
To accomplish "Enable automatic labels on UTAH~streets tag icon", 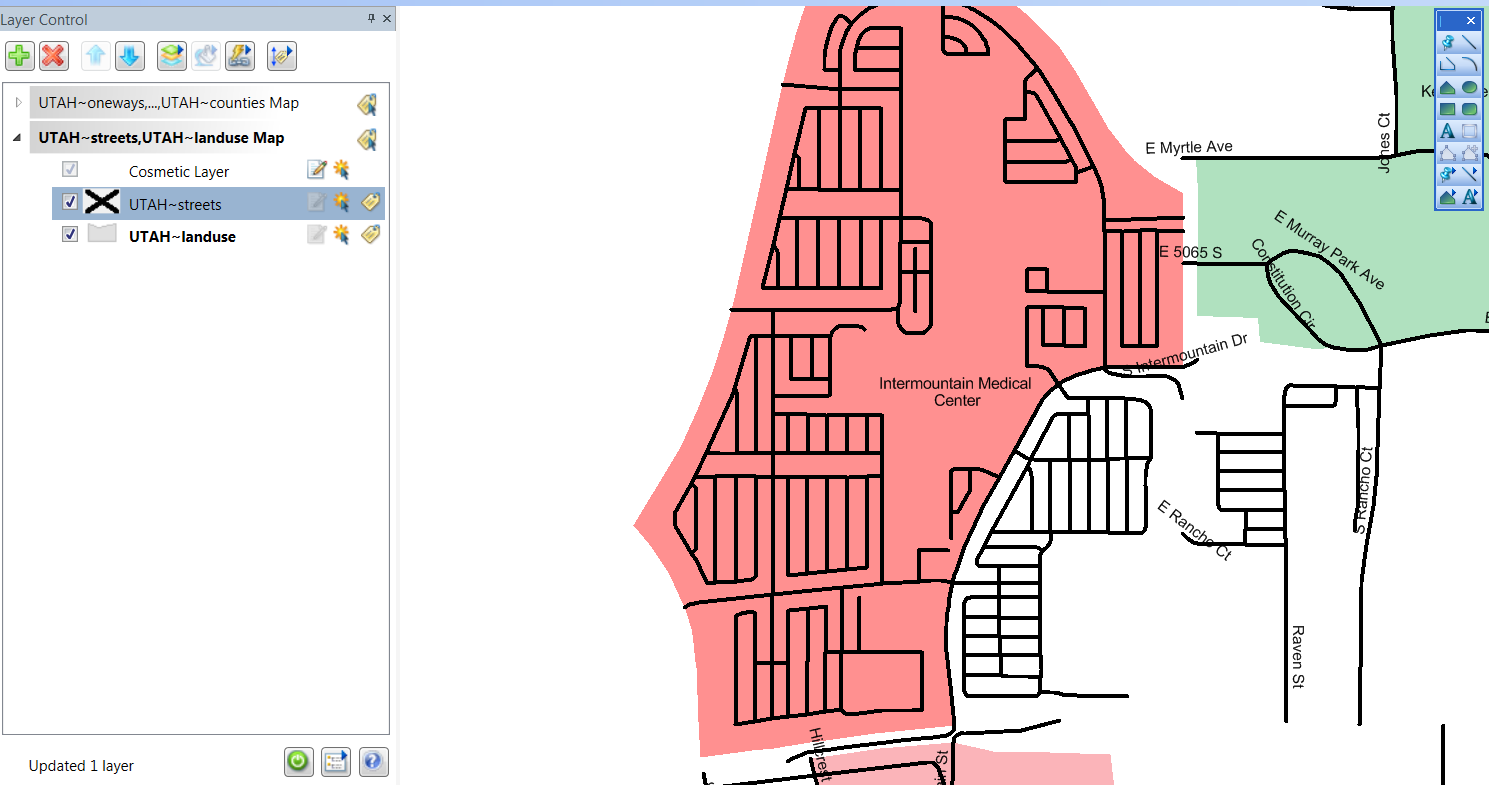I will pyautogui.click(x=370, y=202).
